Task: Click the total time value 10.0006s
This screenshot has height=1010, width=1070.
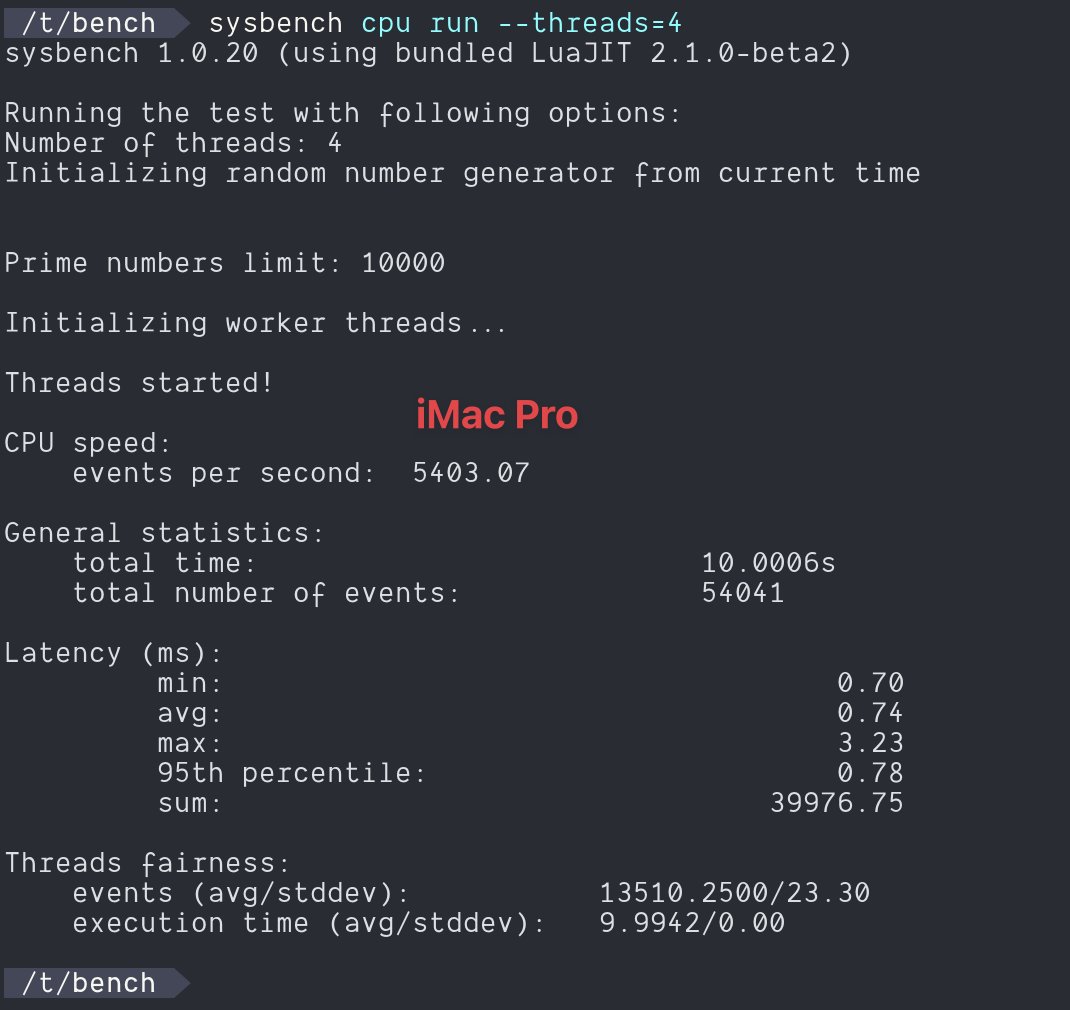Action: [x=768, y=563]
